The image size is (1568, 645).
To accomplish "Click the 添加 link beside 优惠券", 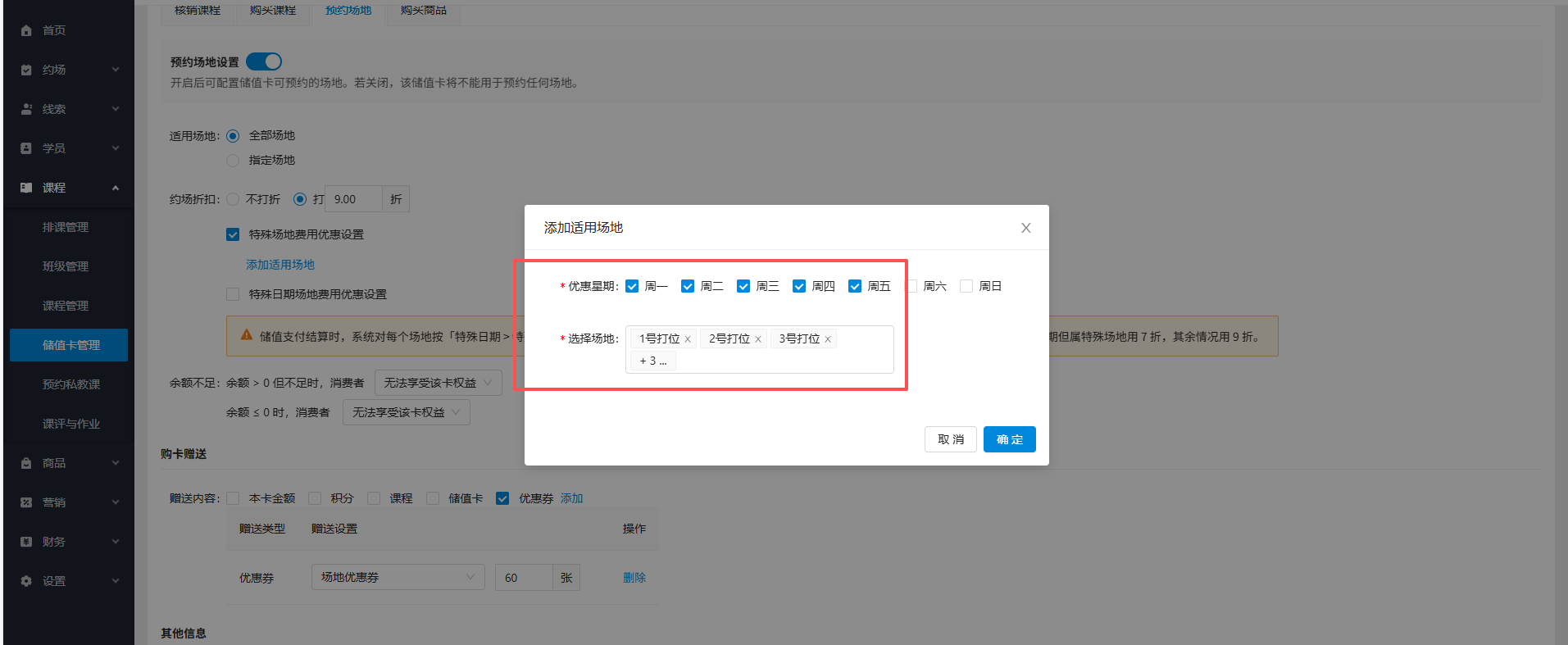I will coord(571,498).
